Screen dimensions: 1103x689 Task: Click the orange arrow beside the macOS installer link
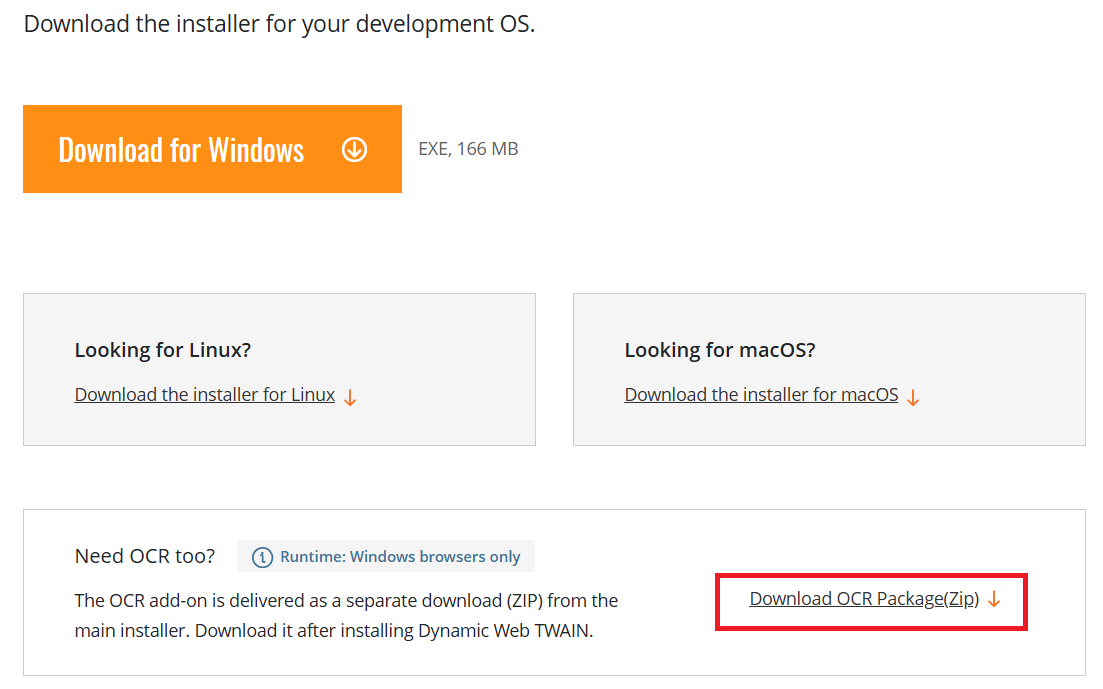click(x=913, y=397)
